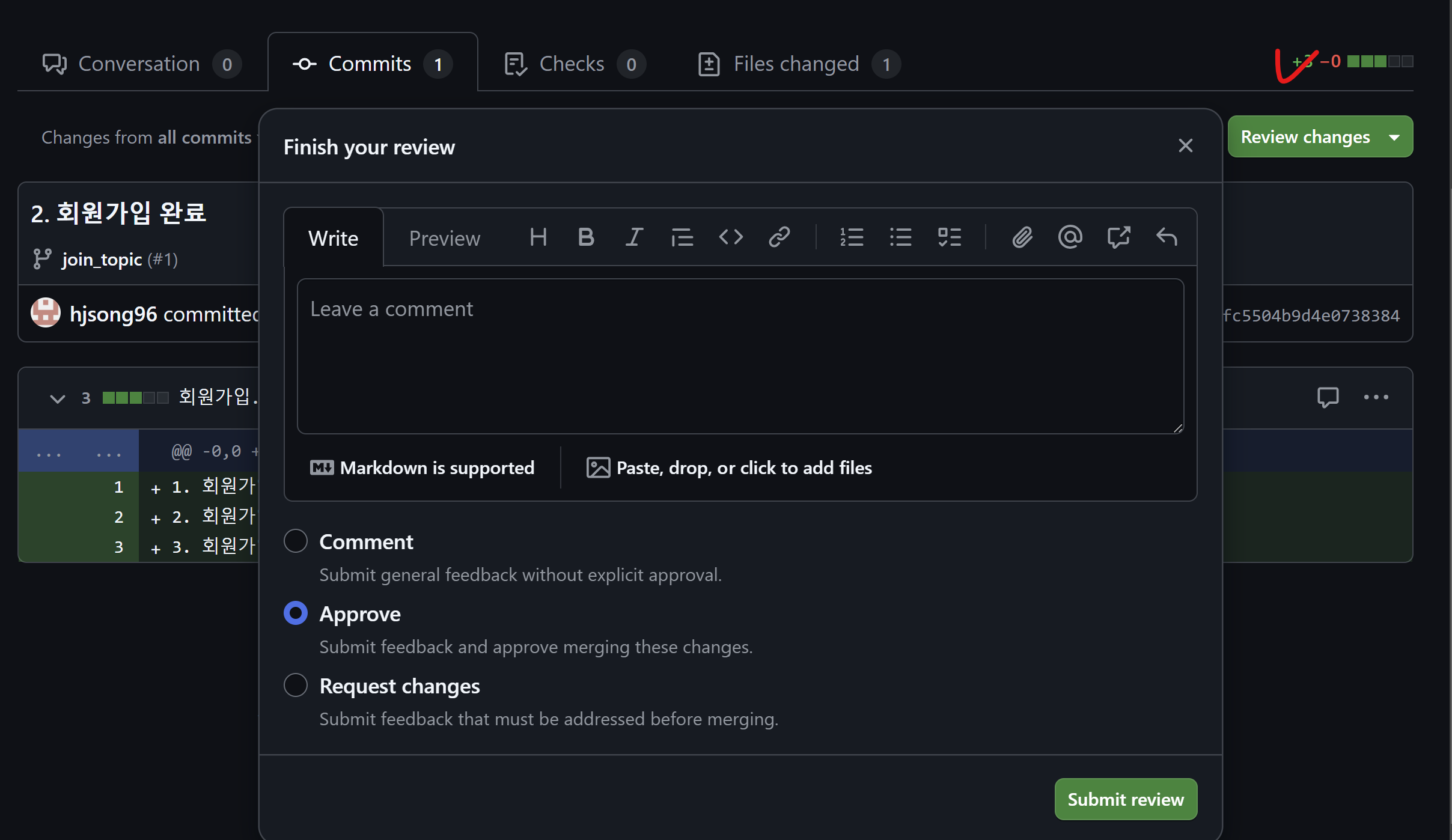This screenshot has height=840, width=1452.
Task: Click the Heading formatting icon
Action: pyautogui.click(x=538, y=237)
